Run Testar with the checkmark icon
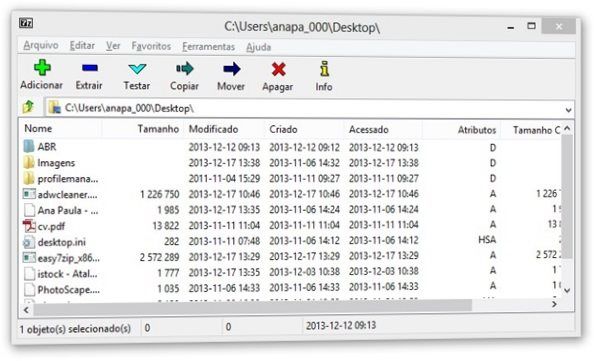This screenshot has width=594, height=361. coord(137,69)
